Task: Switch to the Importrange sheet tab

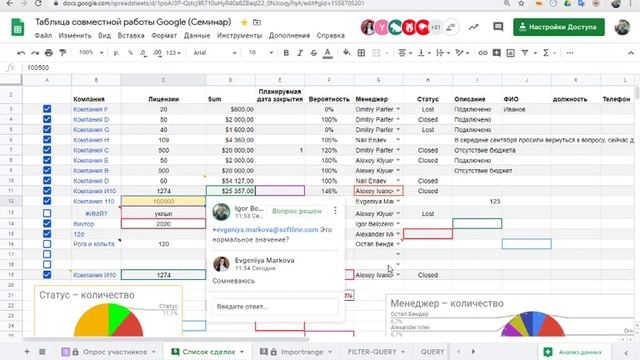Action: [x=296, y=351]
